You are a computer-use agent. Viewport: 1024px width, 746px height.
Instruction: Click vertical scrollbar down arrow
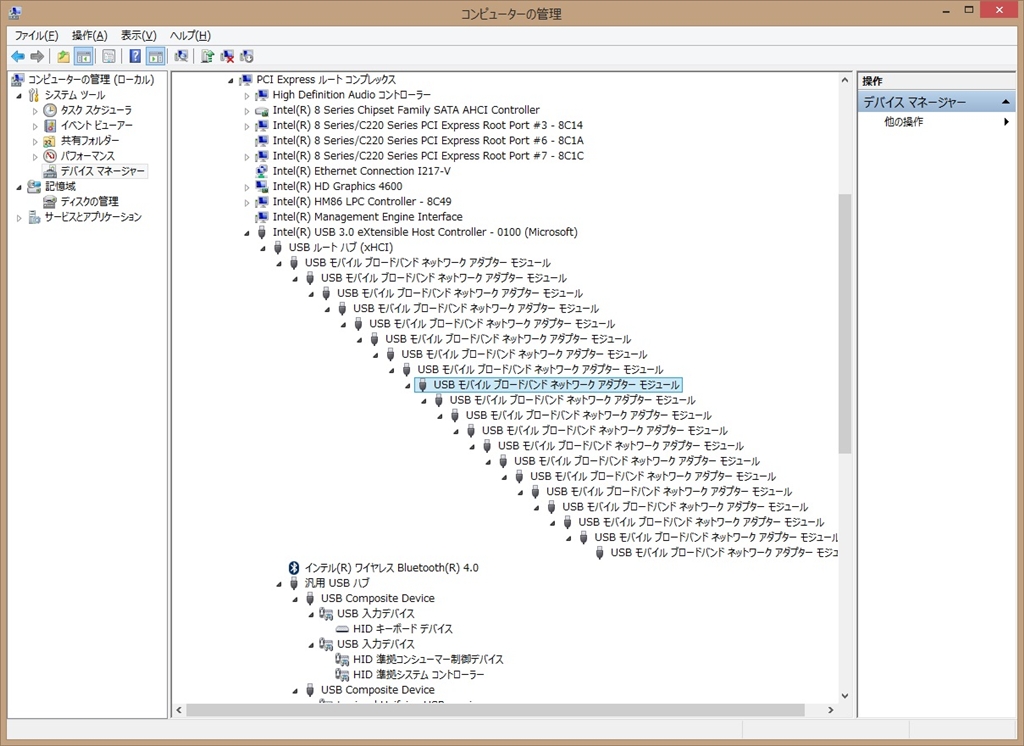coord(844,696)
